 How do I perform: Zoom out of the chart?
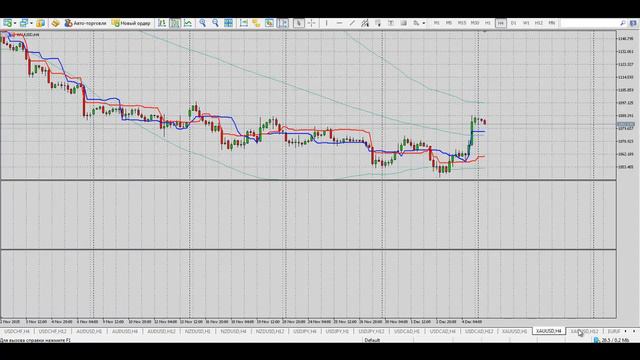click(x=215, y=23)
